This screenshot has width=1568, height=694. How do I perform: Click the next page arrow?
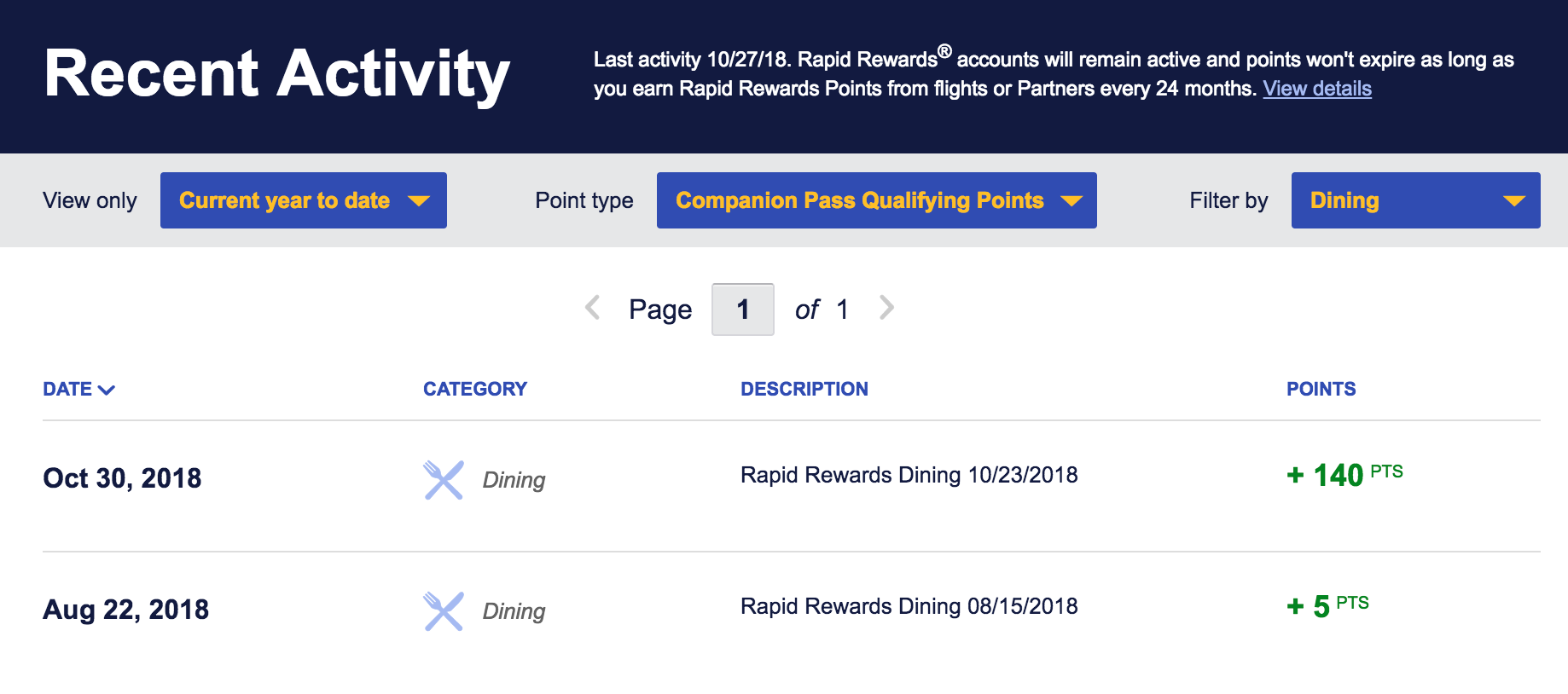click(887, 308)
